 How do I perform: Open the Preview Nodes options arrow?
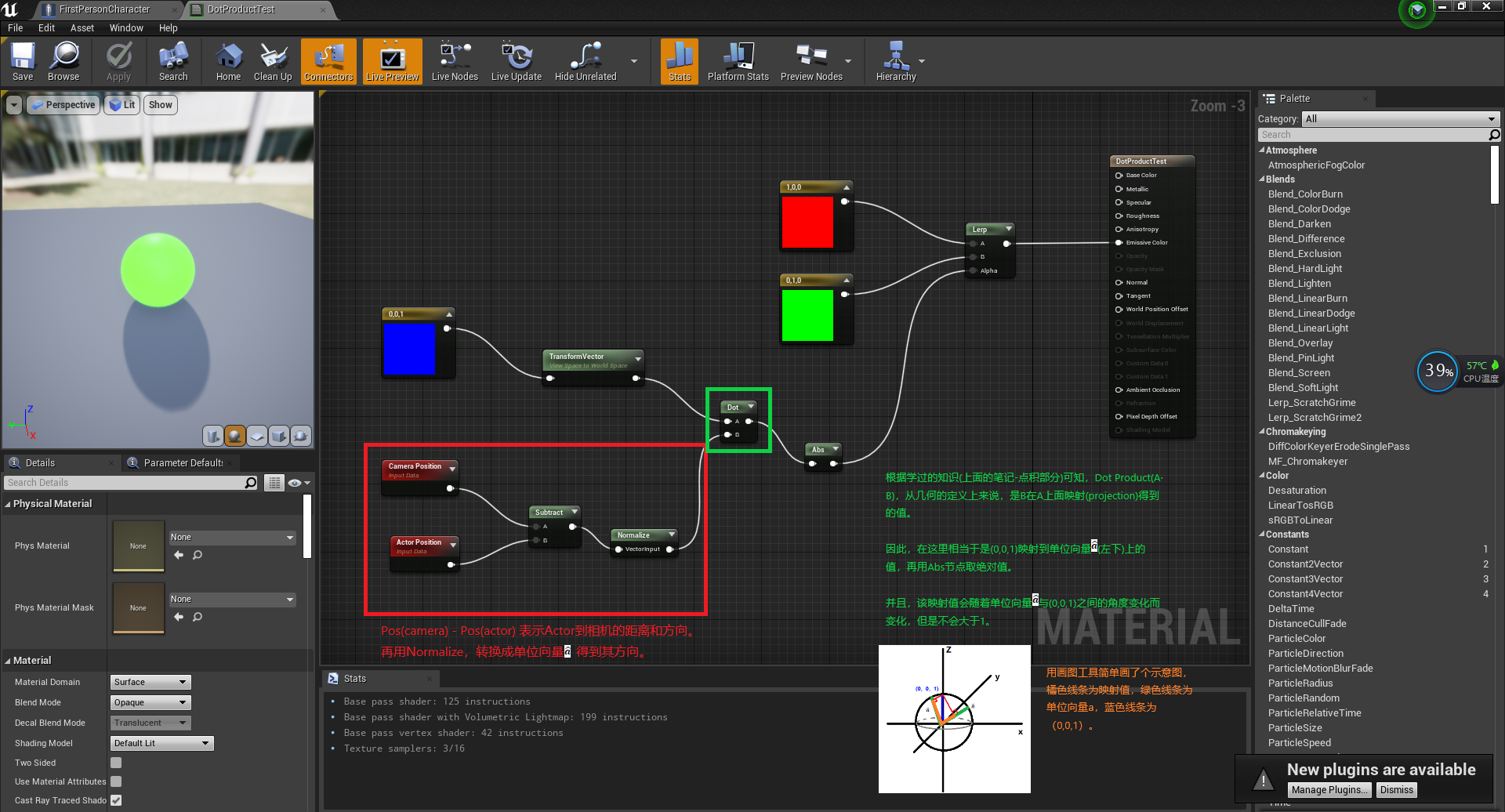(848, 61)
